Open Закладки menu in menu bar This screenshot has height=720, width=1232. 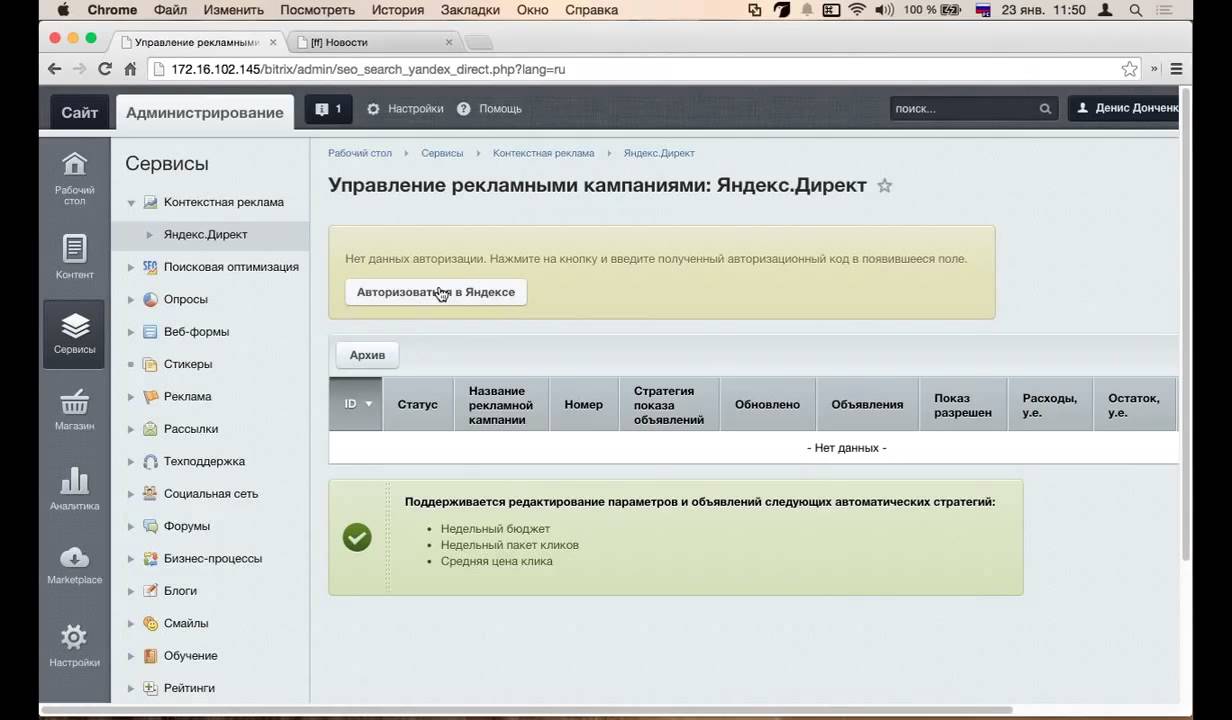coord(470,10)
